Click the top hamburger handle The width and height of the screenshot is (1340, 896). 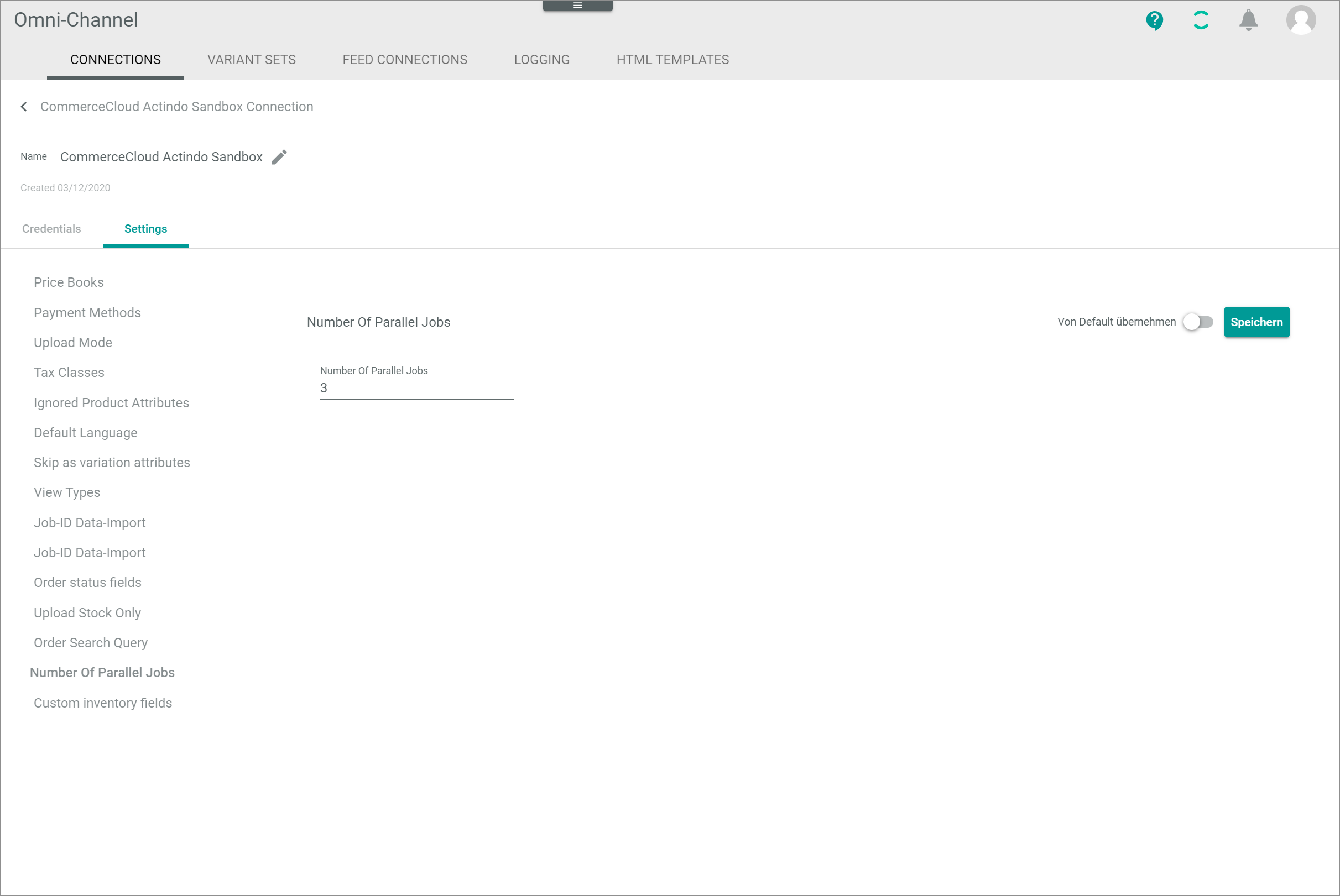[x=577, y=5]
